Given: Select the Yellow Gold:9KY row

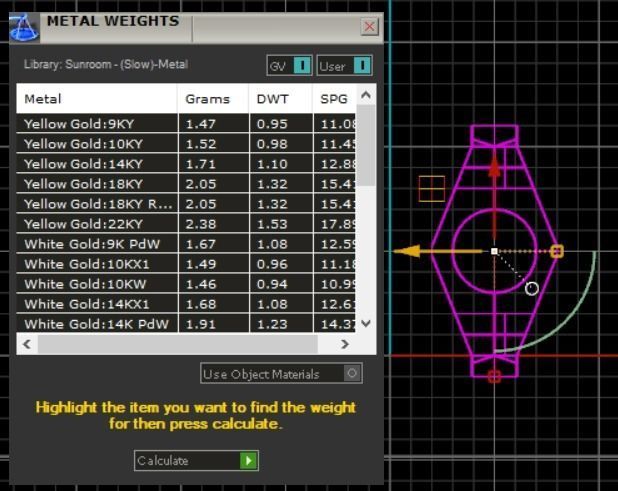Looking at the screenshot, I should coord(186,124).
